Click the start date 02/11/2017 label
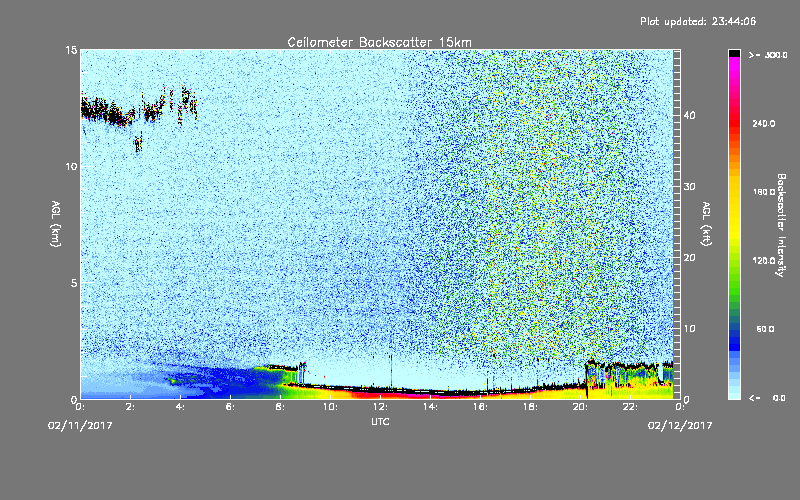 pyautogui.click(x=80, y=426)
